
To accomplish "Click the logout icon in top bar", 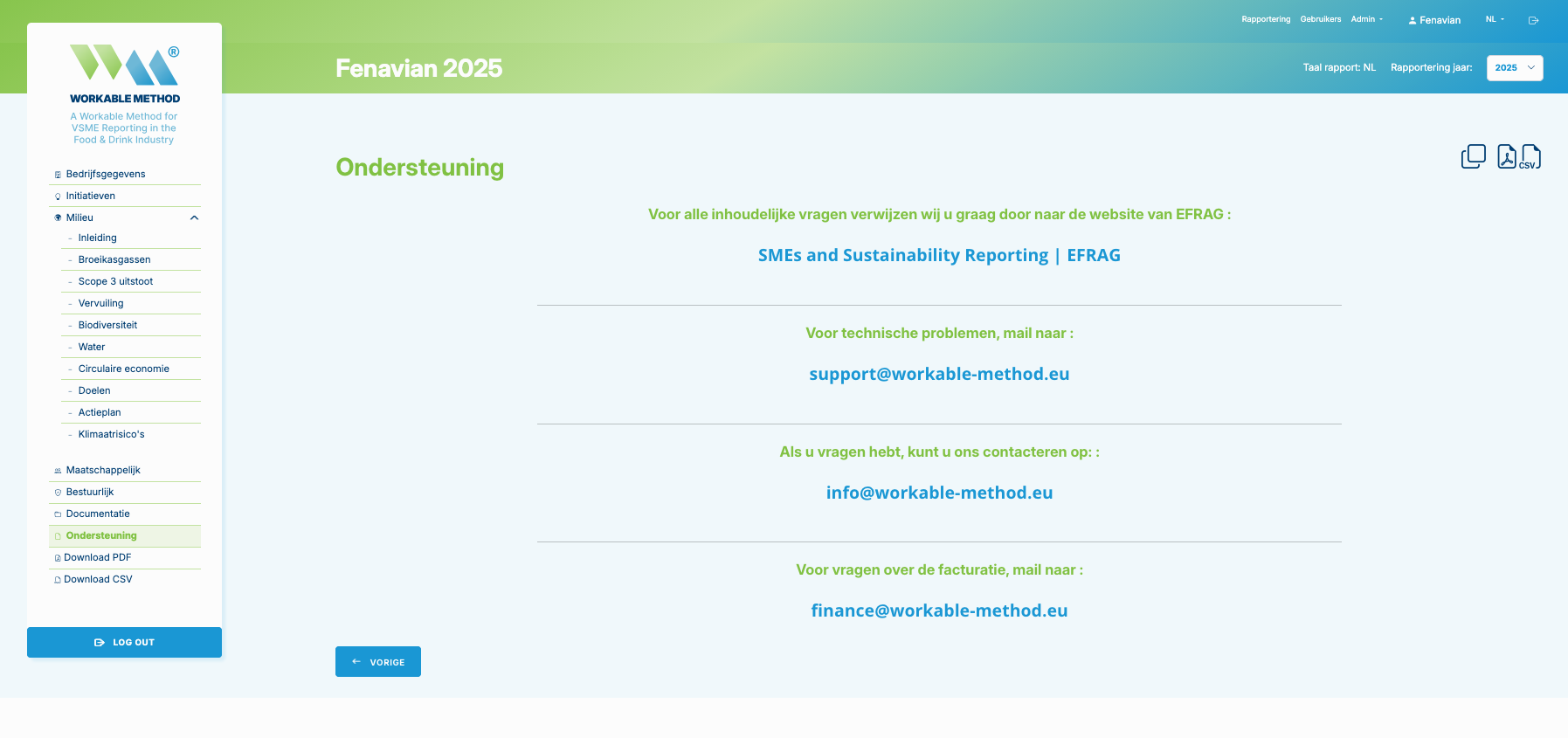I will 1533,20.
